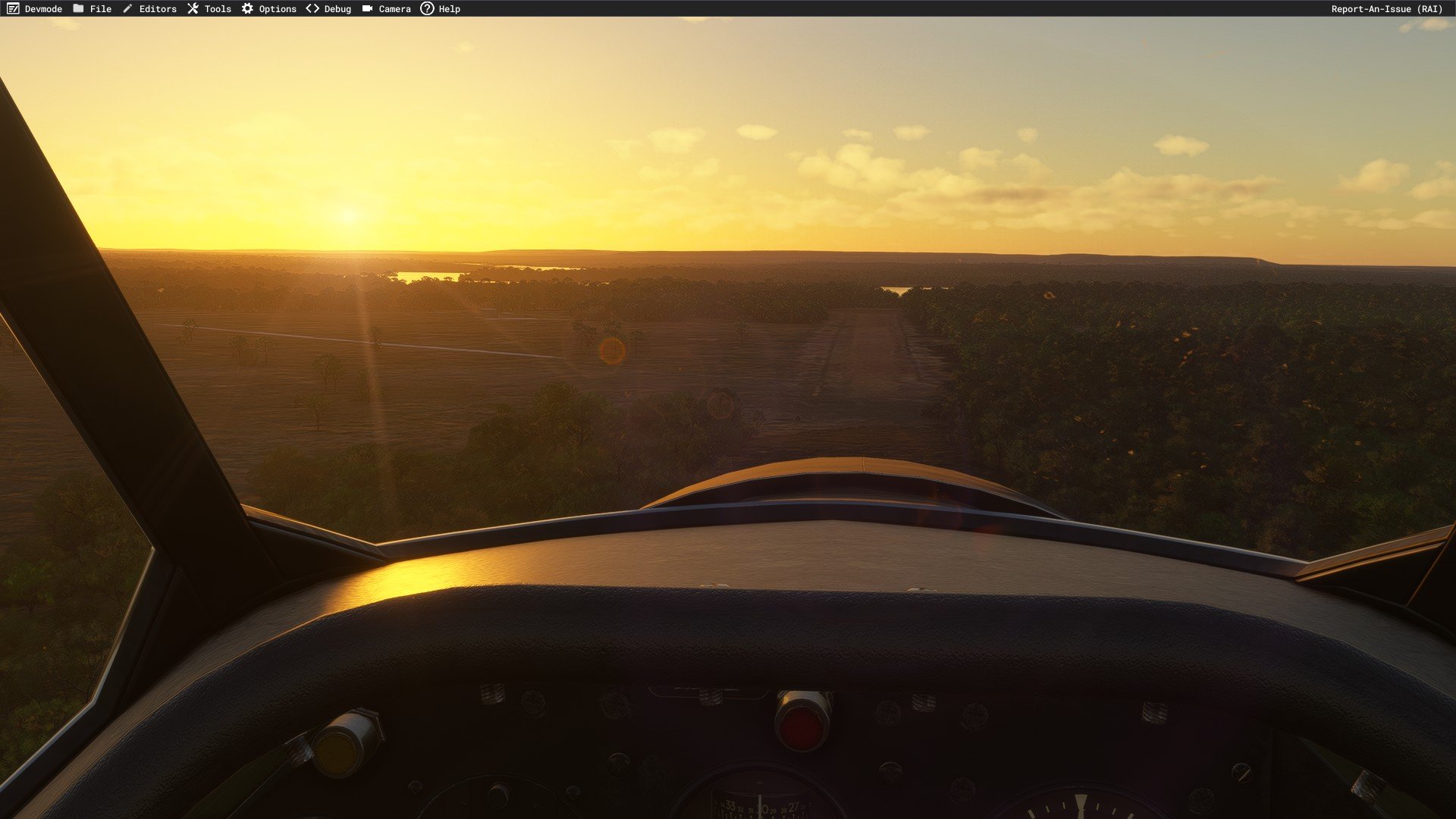
Task: Click the Options gear icon
Action: [x=247, y=8]
